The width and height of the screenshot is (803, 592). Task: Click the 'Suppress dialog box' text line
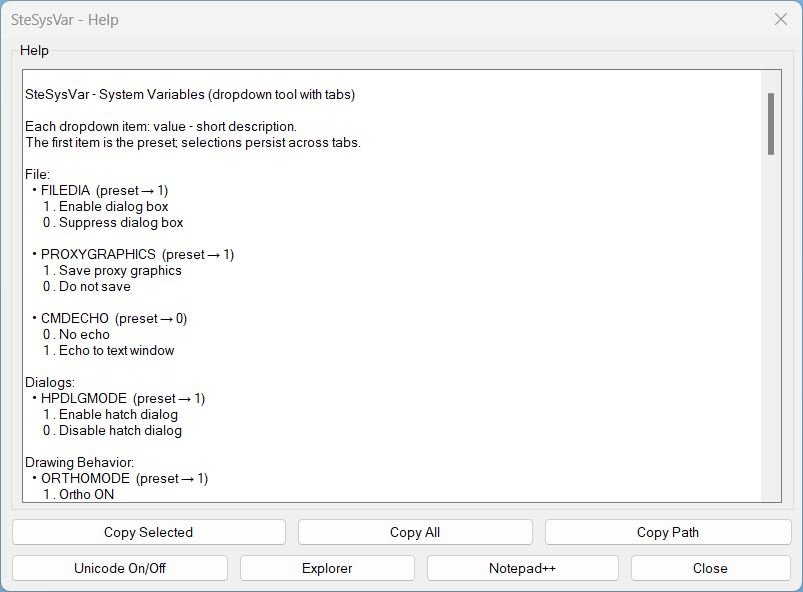pos(120,222)
